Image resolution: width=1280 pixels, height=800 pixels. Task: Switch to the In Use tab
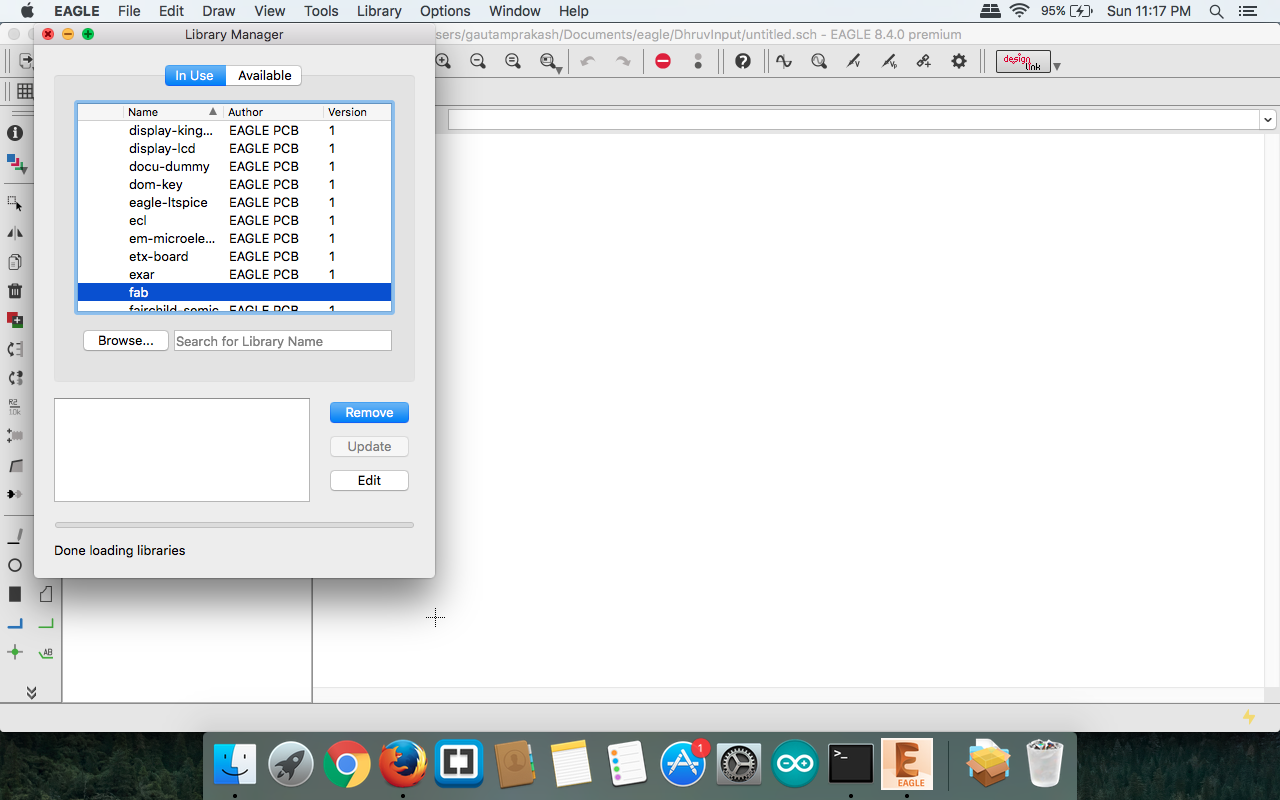[195, 75]
